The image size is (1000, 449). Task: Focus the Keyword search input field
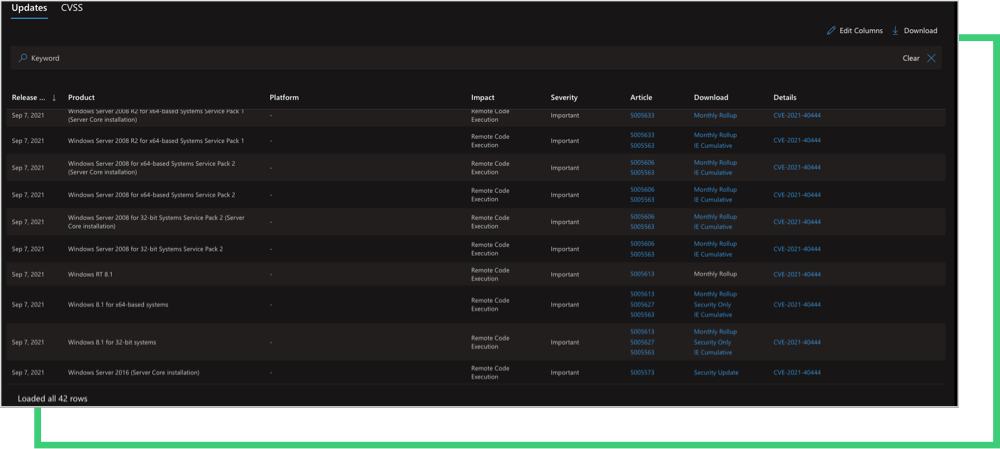tap(400, 58)
